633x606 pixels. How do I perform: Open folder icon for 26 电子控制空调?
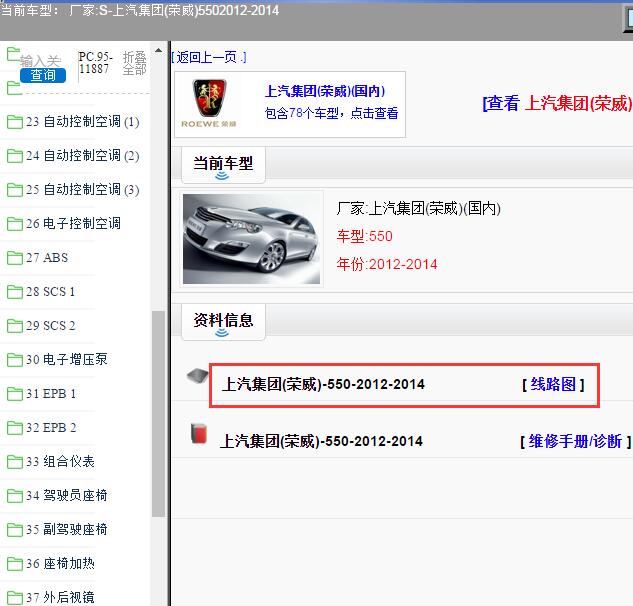(x=15, y=223)
